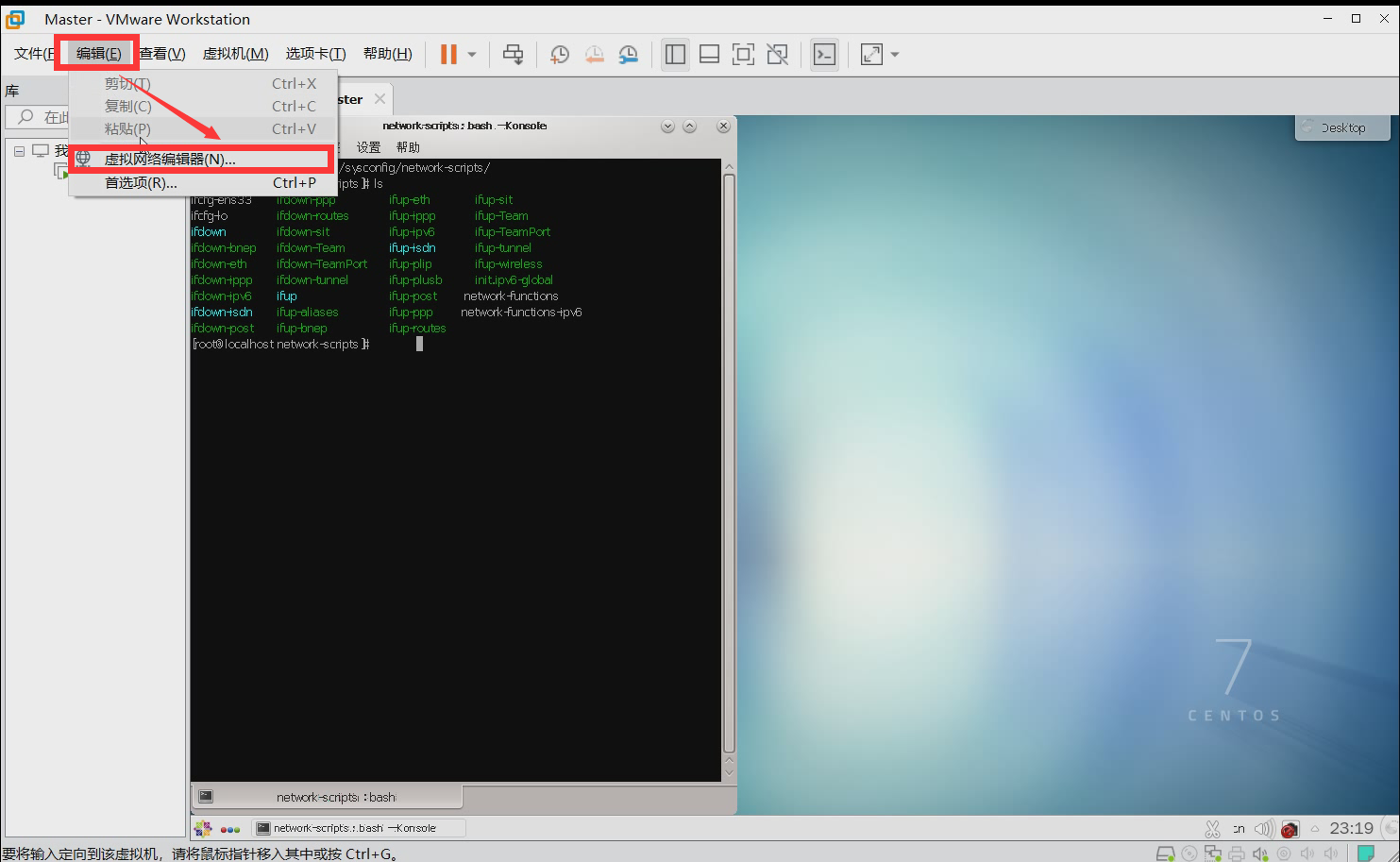Open the CentOS application launcher icon
1400x862 pixels.
pyautogui.click(x=203, y=828)
